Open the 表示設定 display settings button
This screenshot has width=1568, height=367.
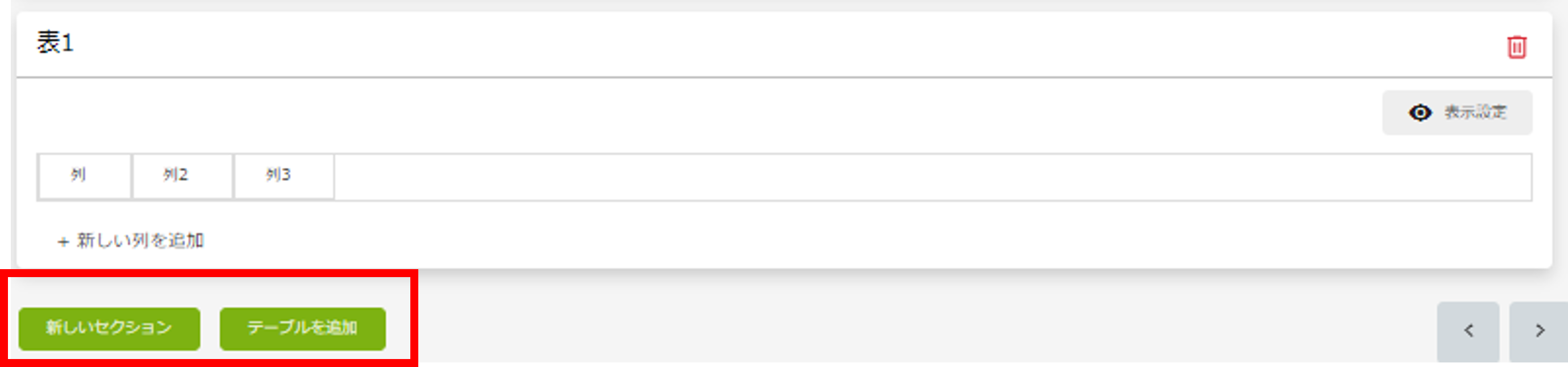point(1457,113)
